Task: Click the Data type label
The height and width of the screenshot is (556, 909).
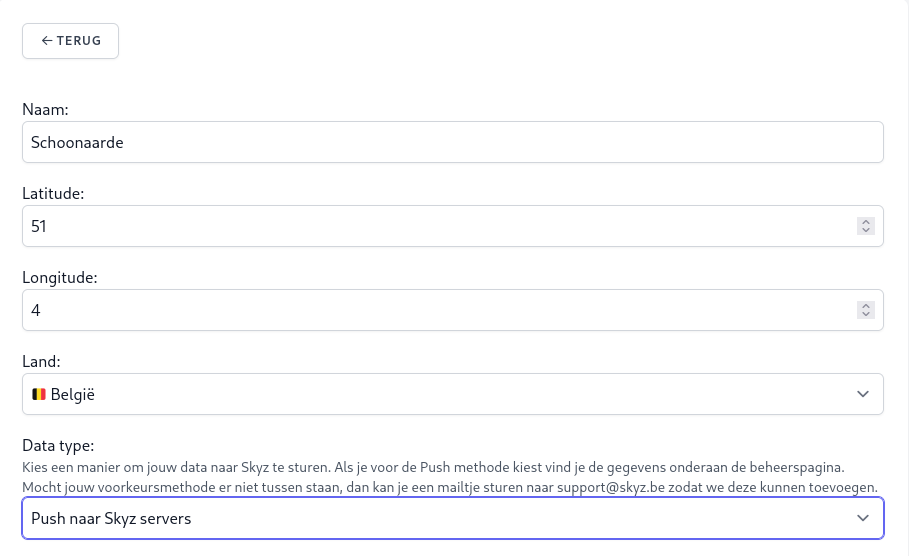Action: pyautogui.click(x=58, y=445)
